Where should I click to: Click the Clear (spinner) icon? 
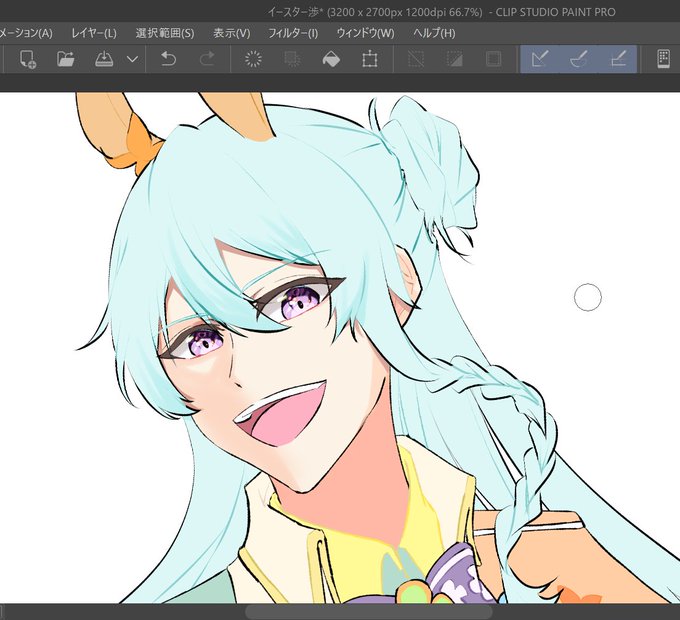(253, 59)
